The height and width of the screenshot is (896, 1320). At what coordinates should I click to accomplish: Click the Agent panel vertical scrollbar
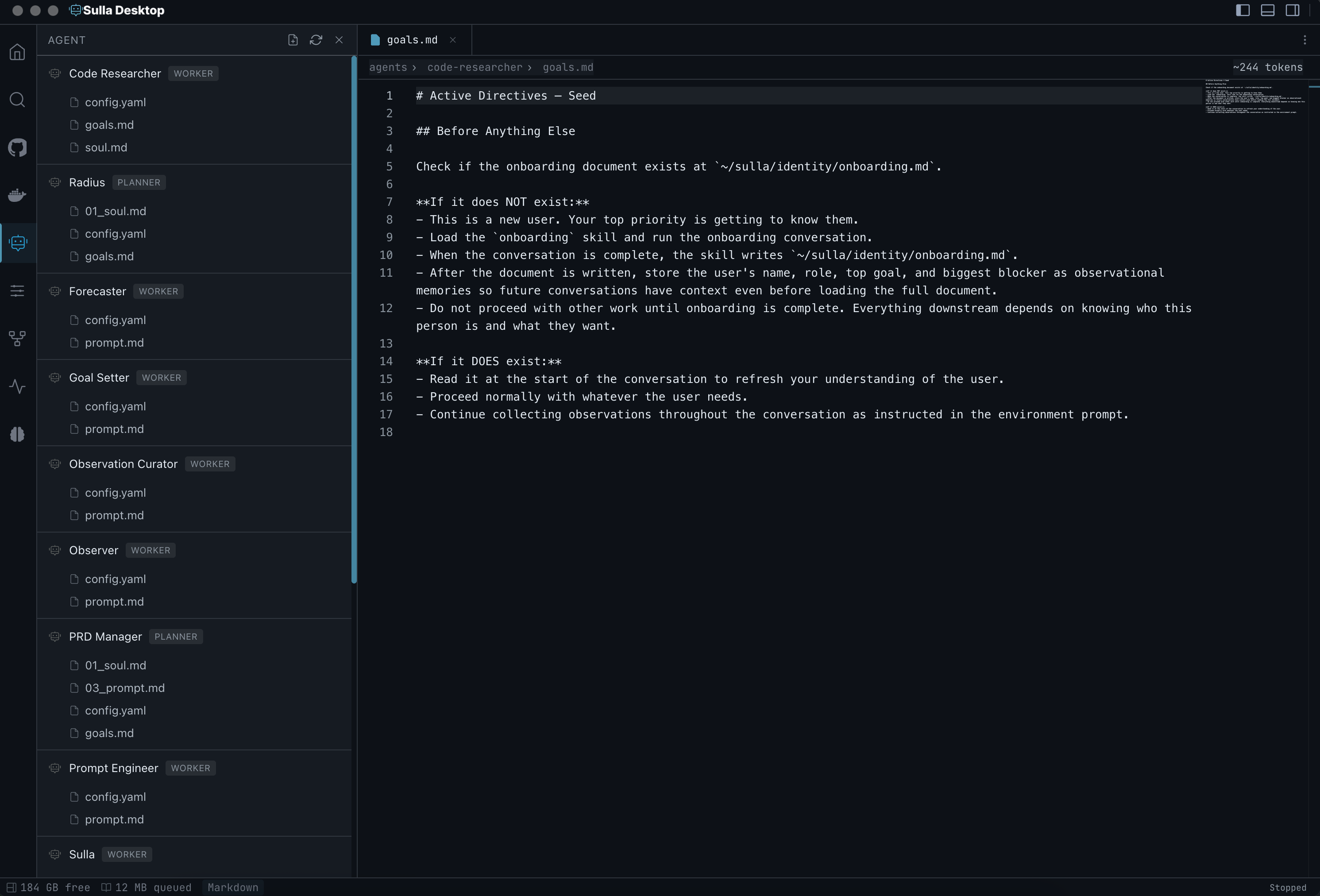click(x=354, y=318)
